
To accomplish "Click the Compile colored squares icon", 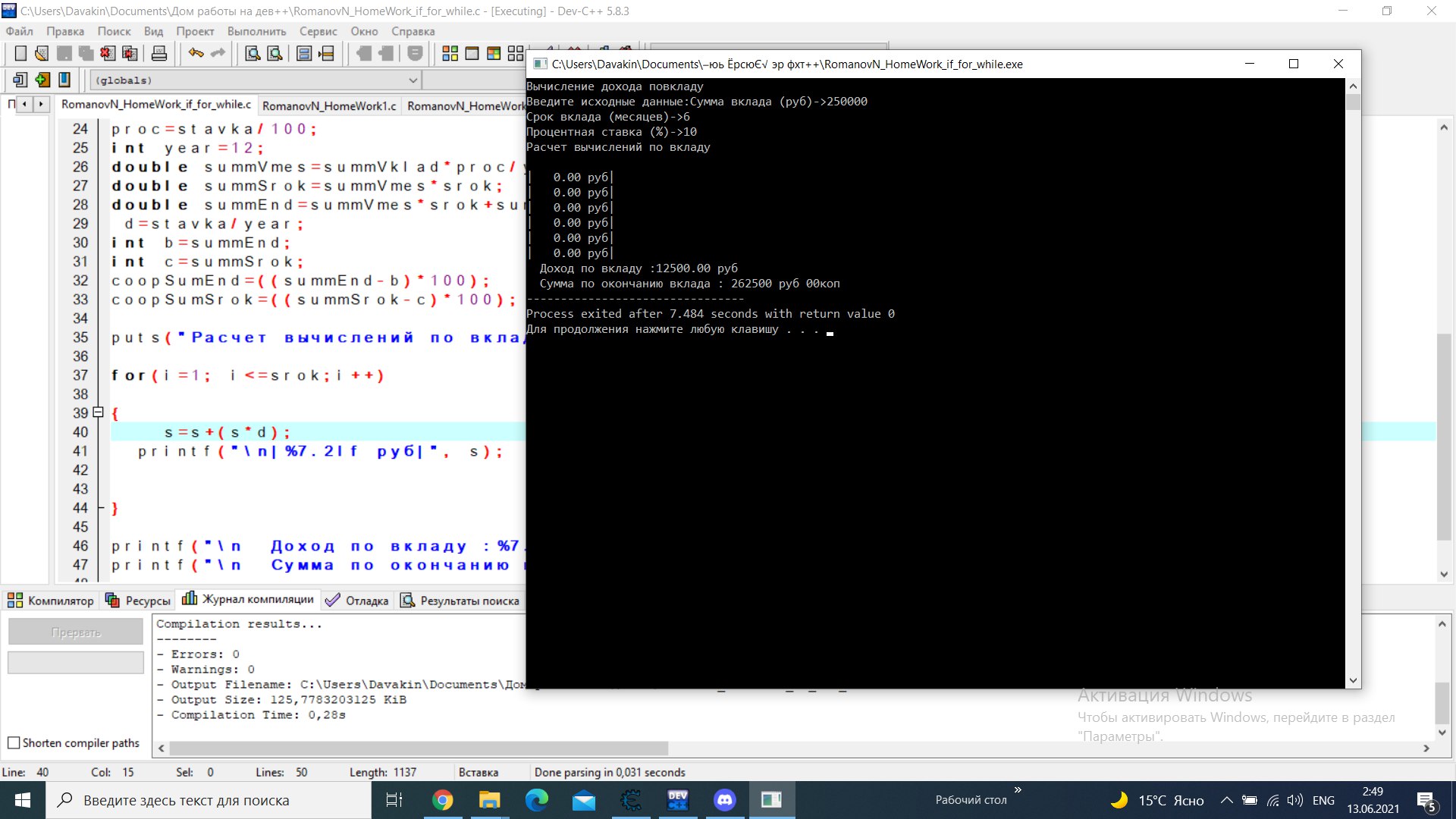I will coord(450,53).
